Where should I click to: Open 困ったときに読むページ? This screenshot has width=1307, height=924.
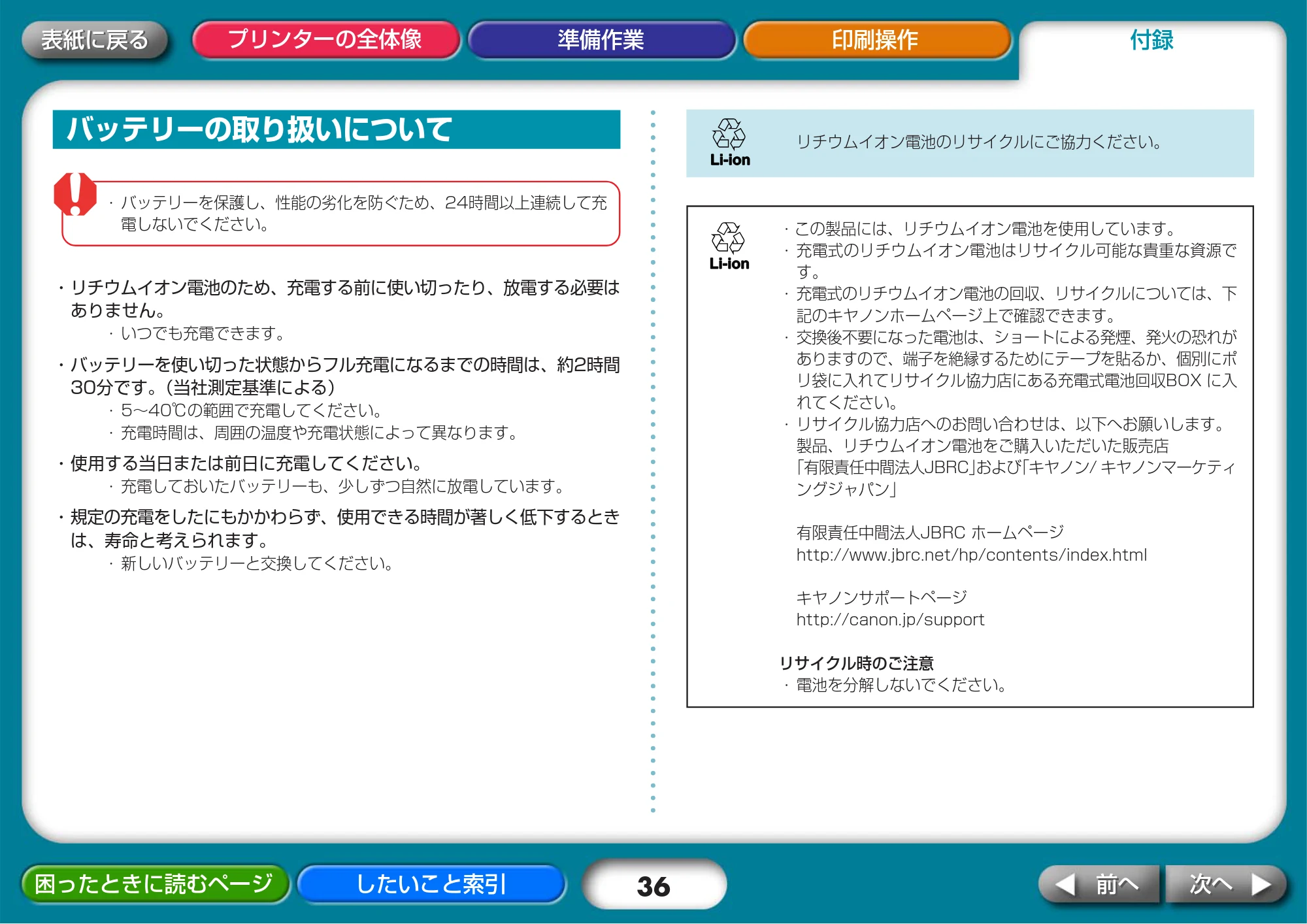tap(154, 883)
